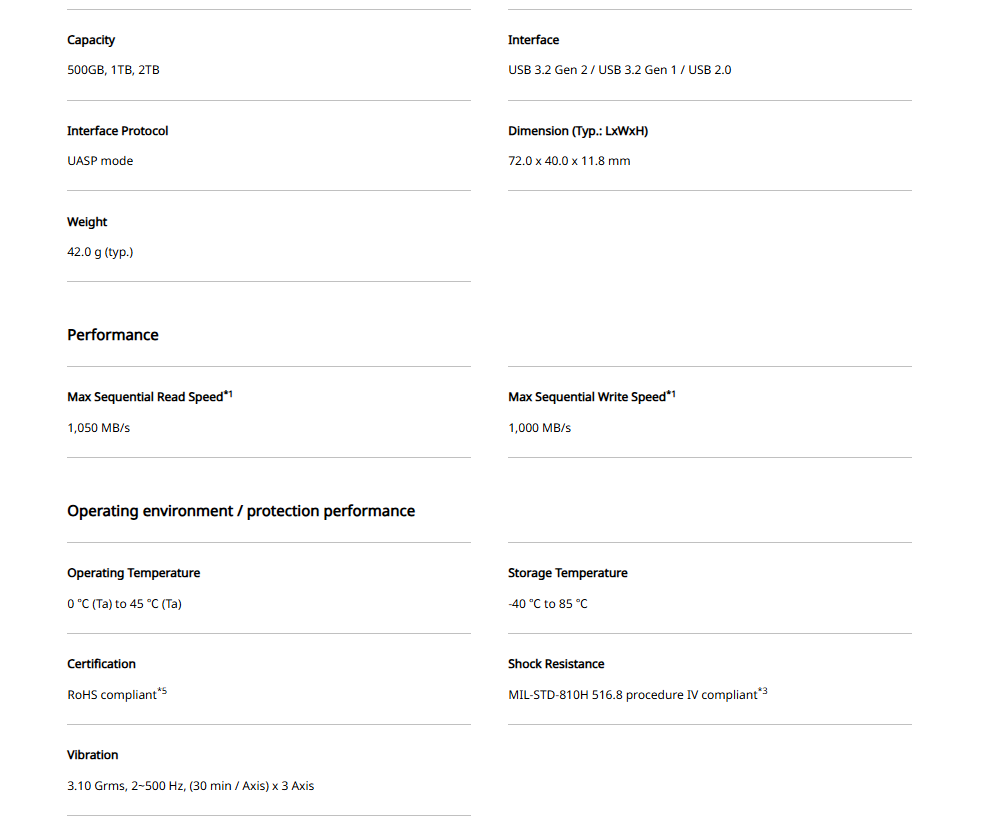The width and height of the screenshot is (1006, 816).
Task: Open footnote *3 after MIL-STD-810H compliant text
Action: [x=762, y=691]
